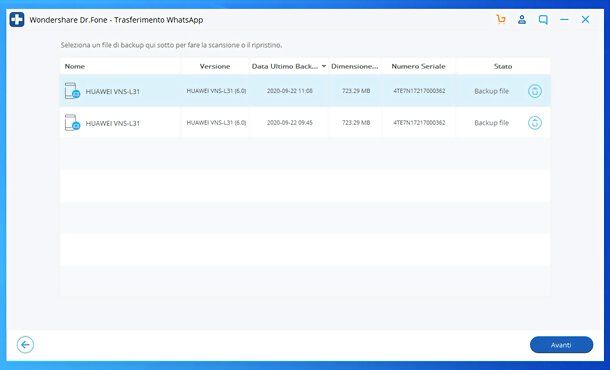Image resolution: width=610 pixels, height=370 pixels.
Task: Click the Numero Seriale column header
Action: [418, 66]
